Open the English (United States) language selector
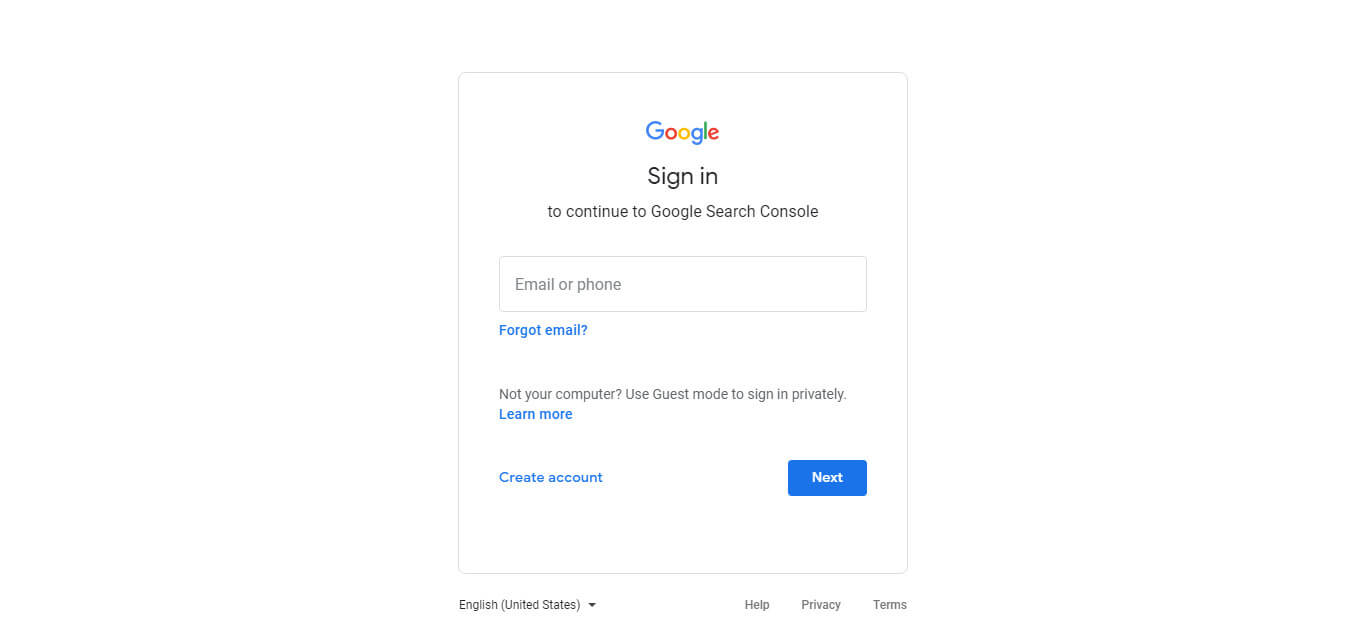1365x631 pixels. coord(520,605)
